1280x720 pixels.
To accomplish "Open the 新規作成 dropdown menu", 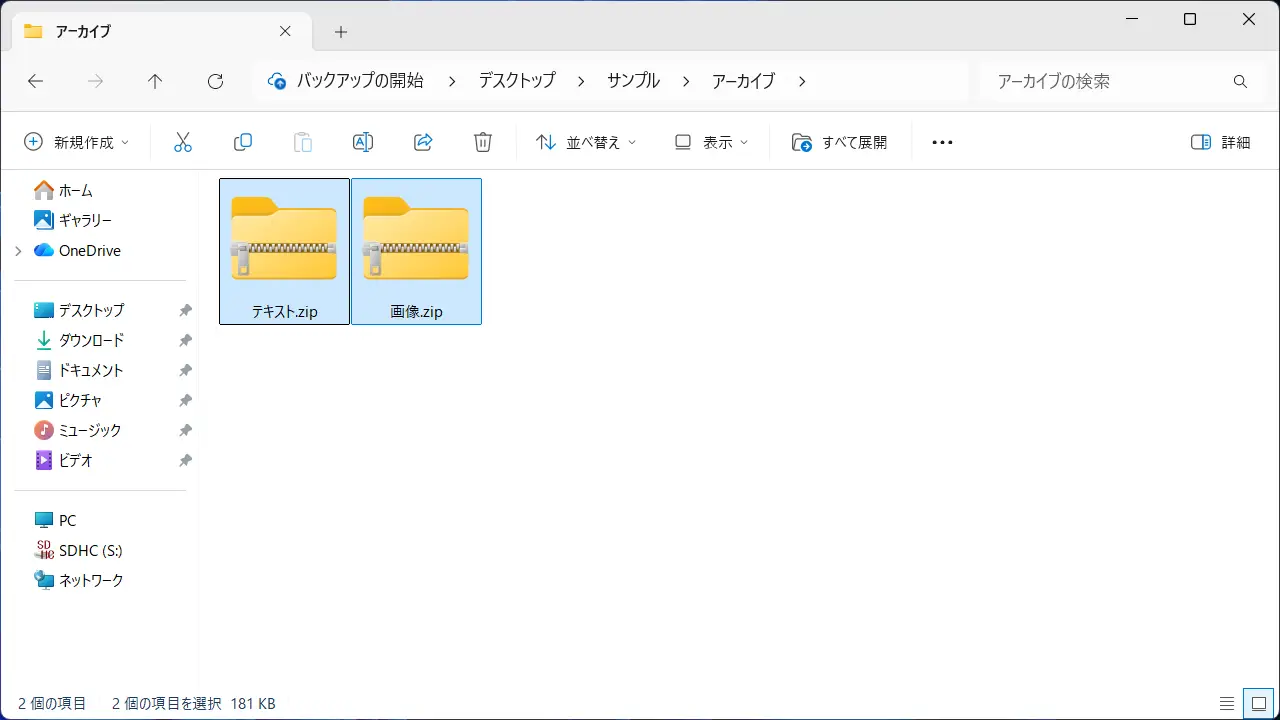I will pyautogui.click(x=77, y=142).
